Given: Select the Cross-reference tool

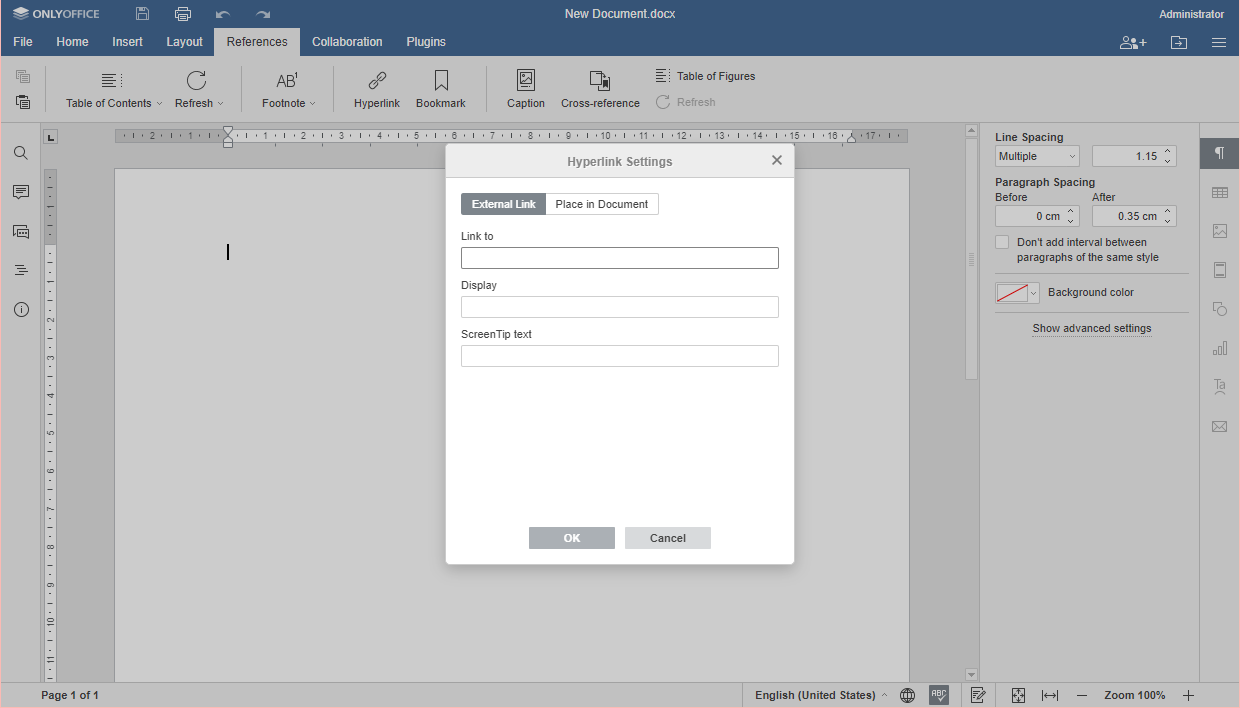Looking at the screenshot, I should (600, 88).
